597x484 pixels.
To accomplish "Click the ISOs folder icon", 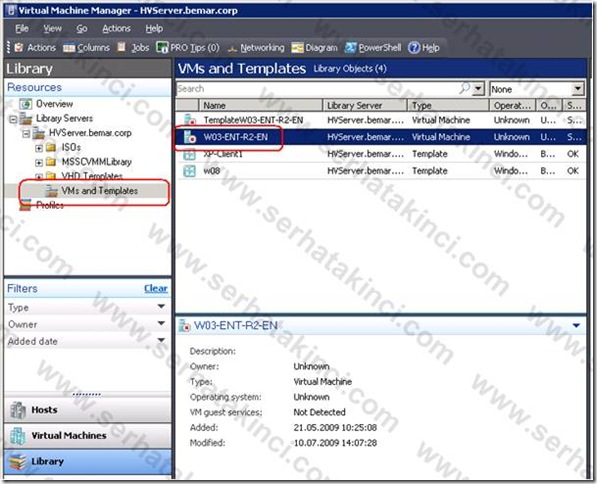I will (x=51, y=147).
